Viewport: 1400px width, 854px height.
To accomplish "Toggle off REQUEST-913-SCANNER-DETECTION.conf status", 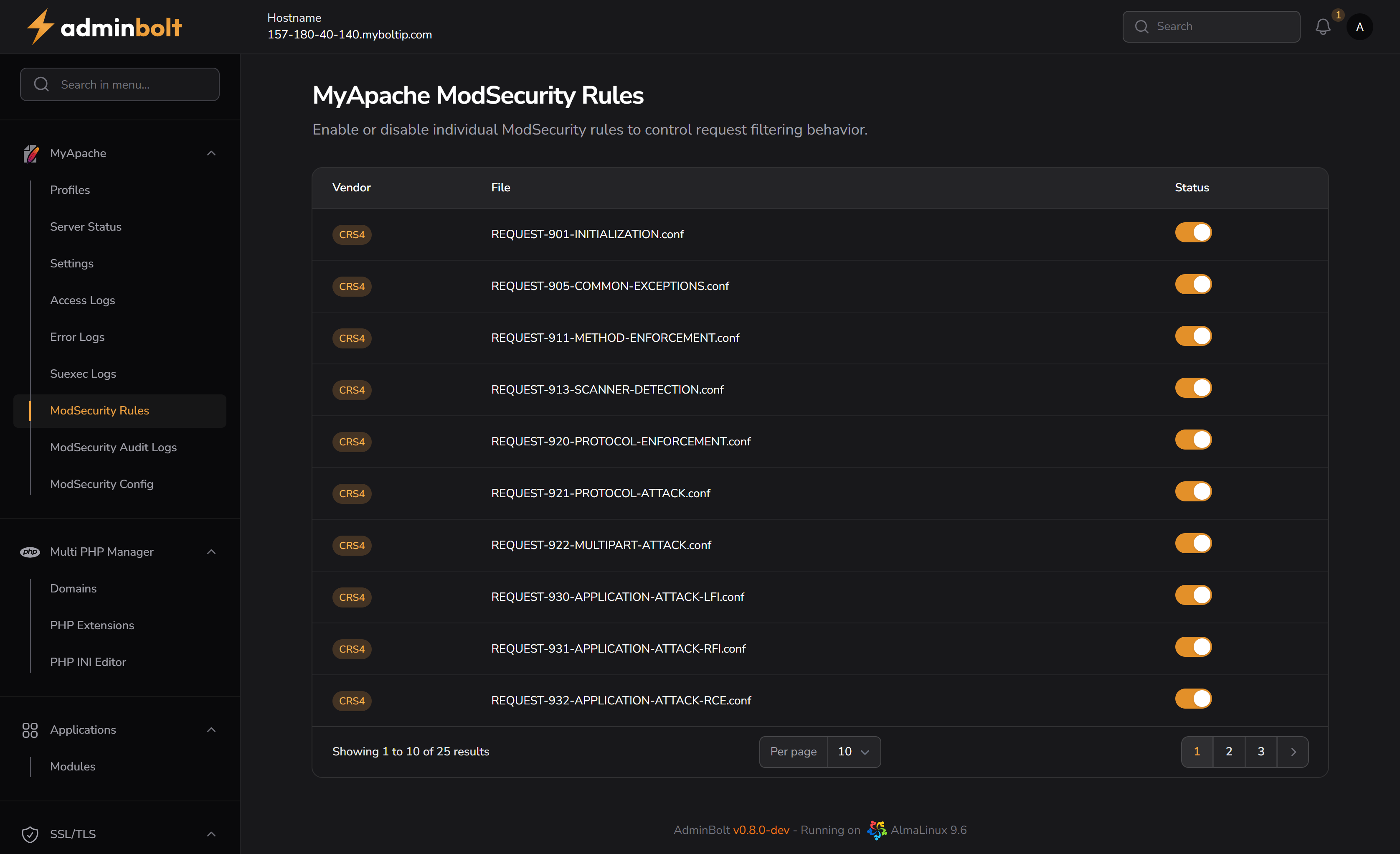I will click(1193, 387).
